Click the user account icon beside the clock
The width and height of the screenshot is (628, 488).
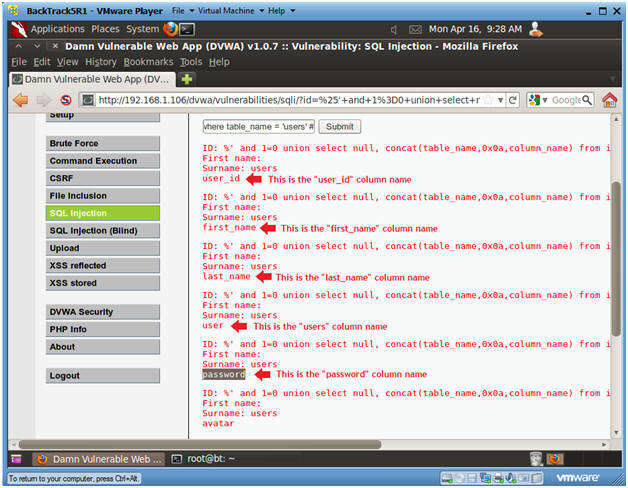(535, 29)
